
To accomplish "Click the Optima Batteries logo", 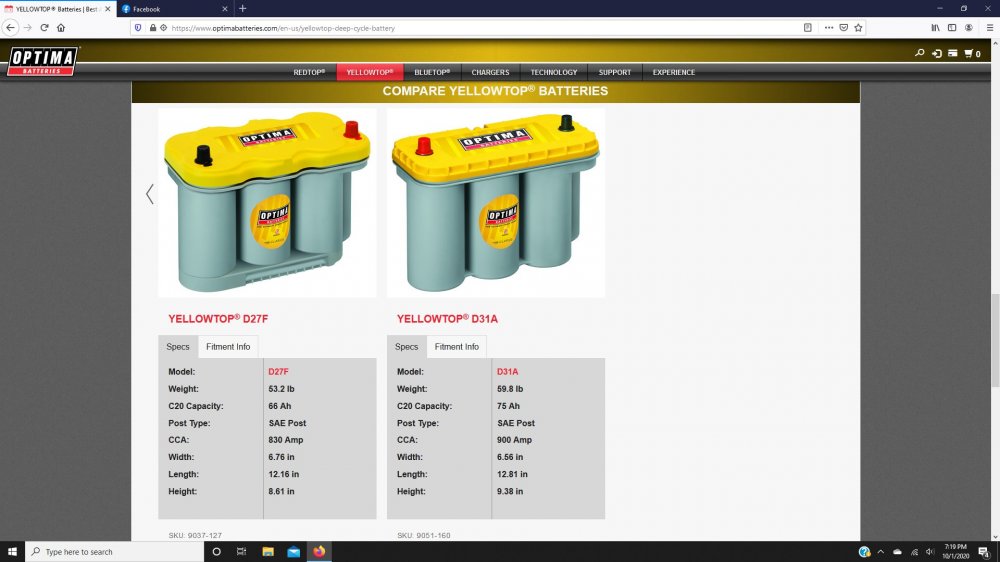I will click(x=42, y=60).
